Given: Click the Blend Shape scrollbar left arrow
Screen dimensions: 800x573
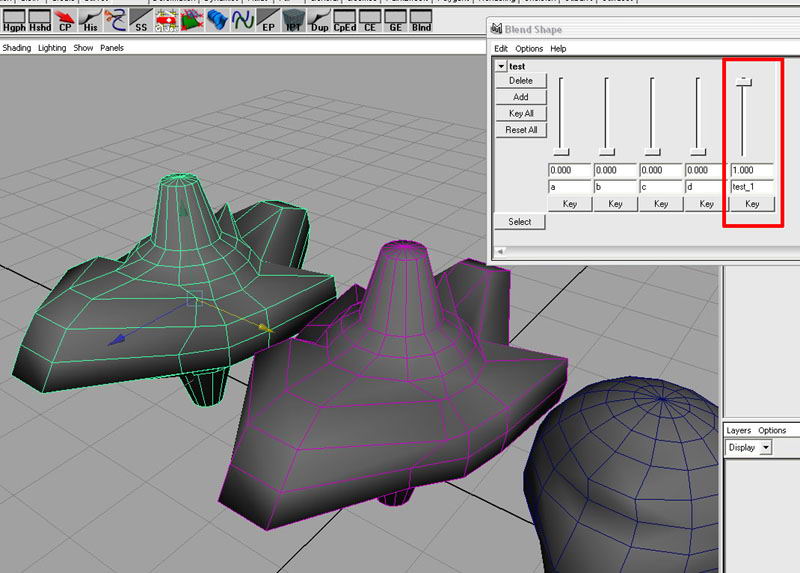Looking at the screenshot, I should (501, 252).
